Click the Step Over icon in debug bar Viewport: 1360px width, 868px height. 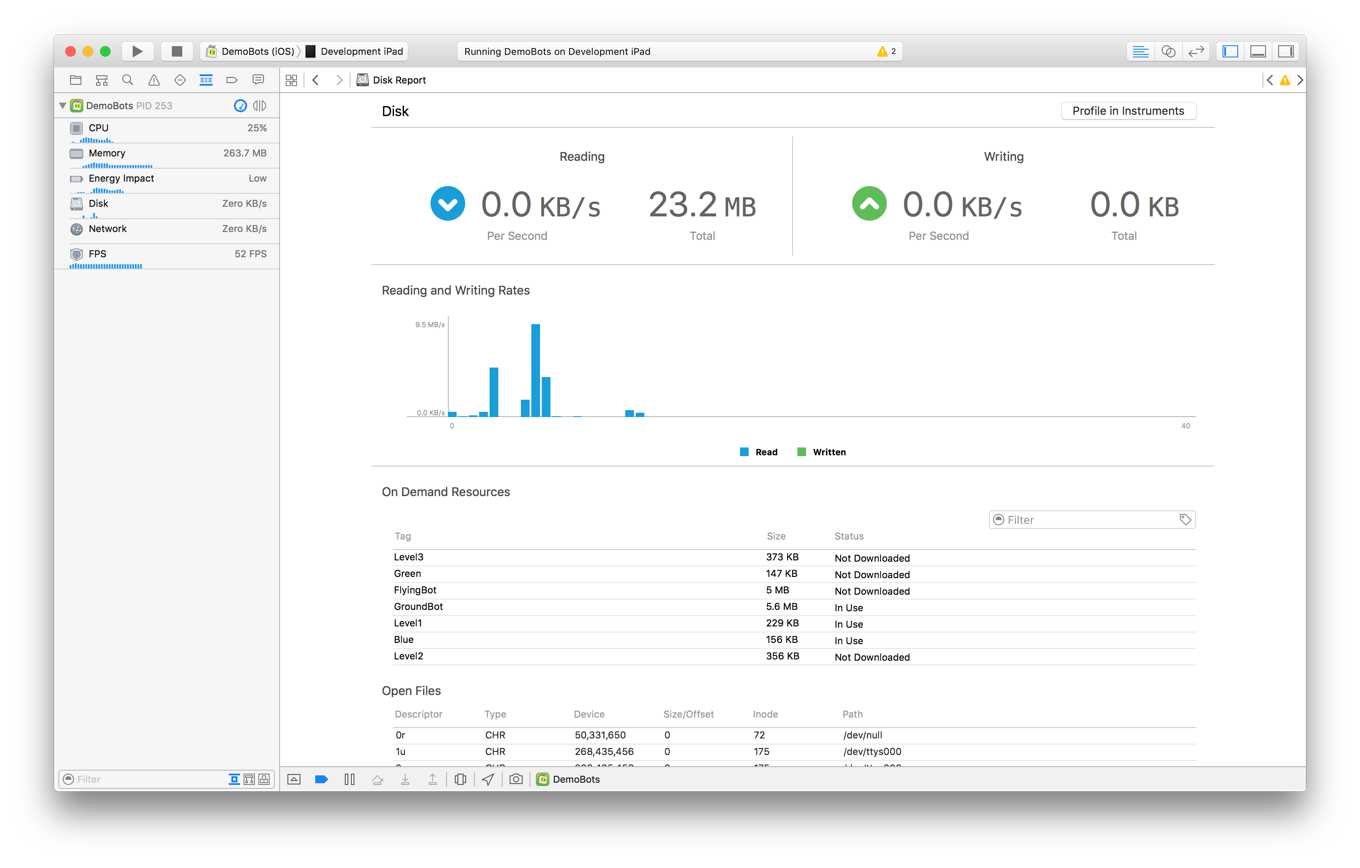377,779
